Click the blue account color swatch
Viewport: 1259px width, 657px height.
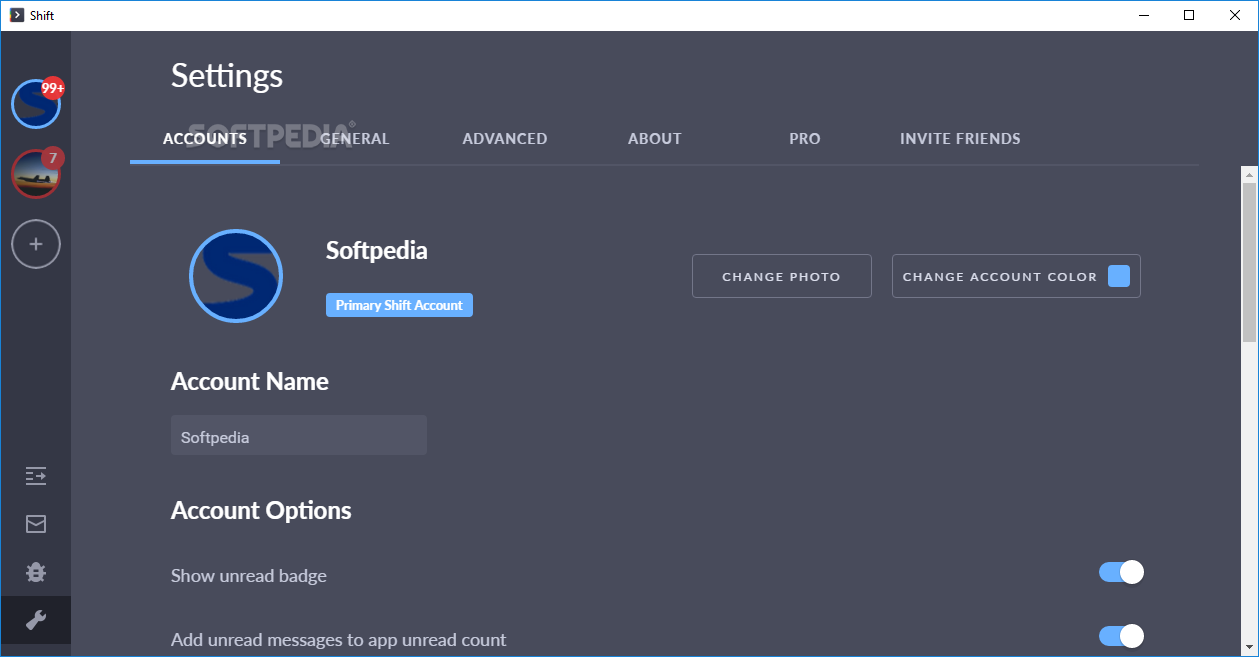click(1119, 276)
